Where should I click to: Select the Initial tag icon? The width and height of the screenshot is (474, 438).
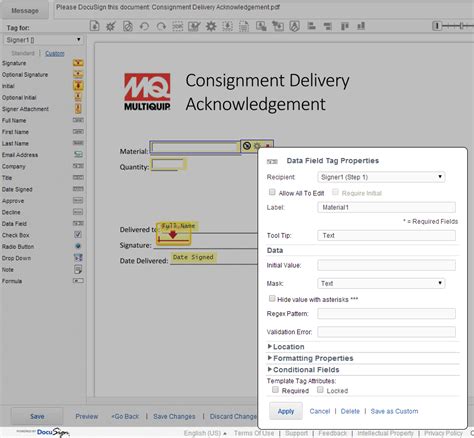click(78, 86)
